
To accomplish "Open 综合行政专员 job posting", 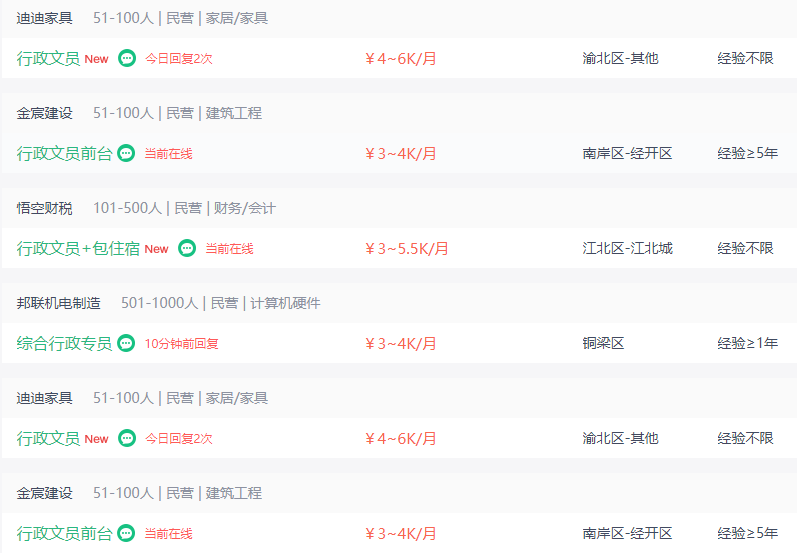I will tap(64, 343).
